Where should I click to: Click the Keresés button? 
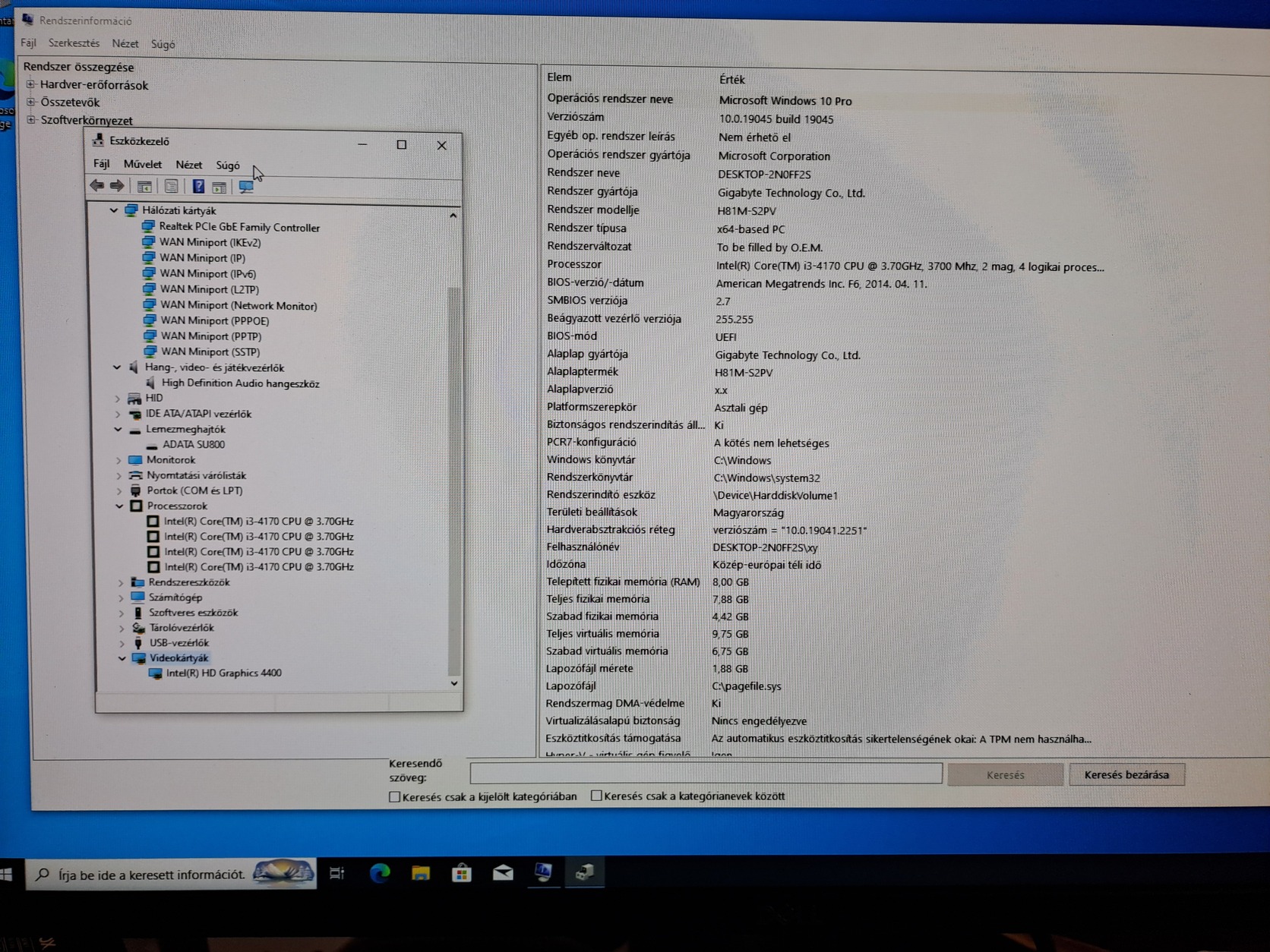pyautogui.click(x=1006, y=775)
